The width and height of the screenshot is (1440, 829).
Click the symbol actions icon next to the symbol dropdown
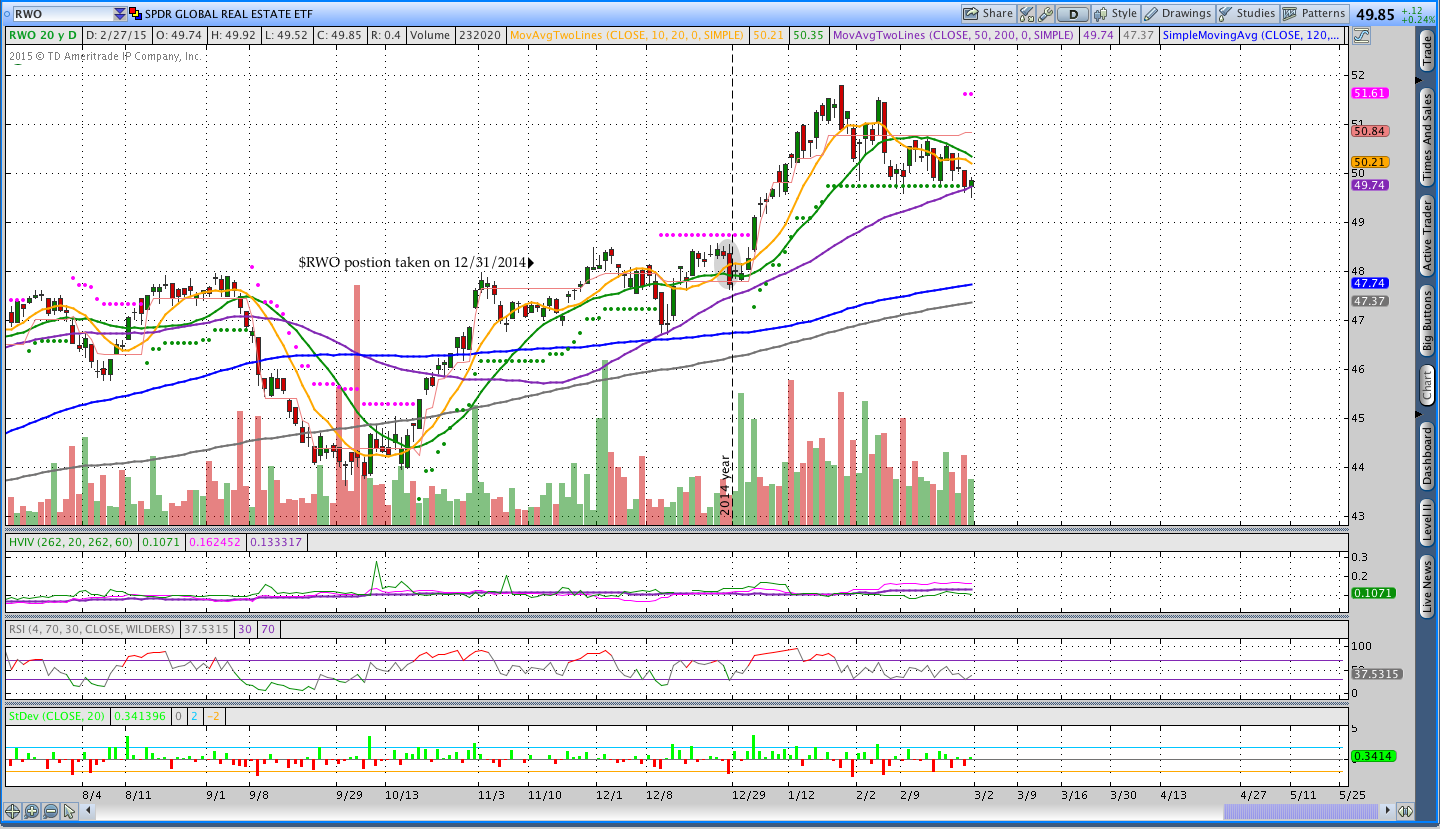[137, 14]
